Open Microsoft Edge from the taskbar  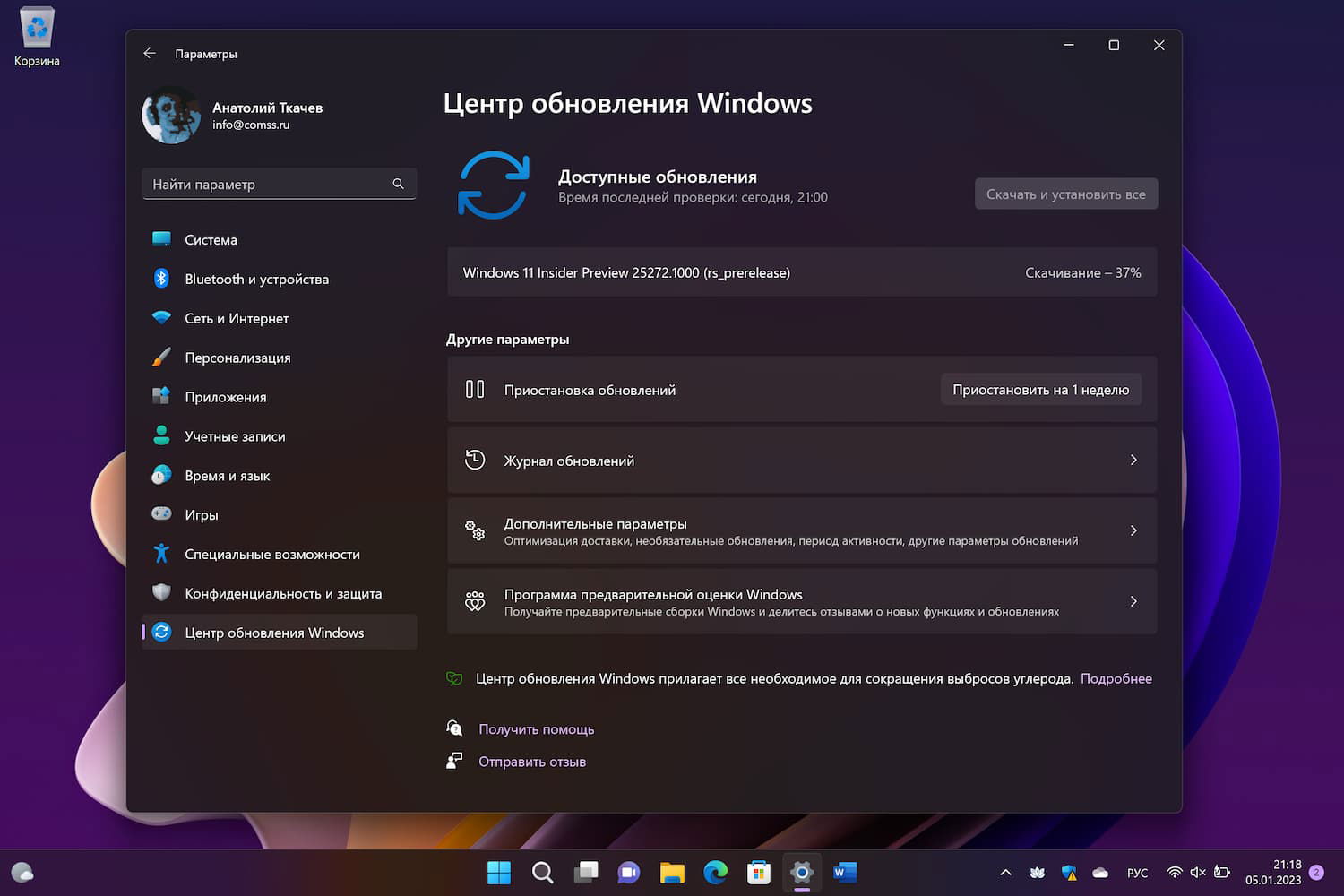715,872
